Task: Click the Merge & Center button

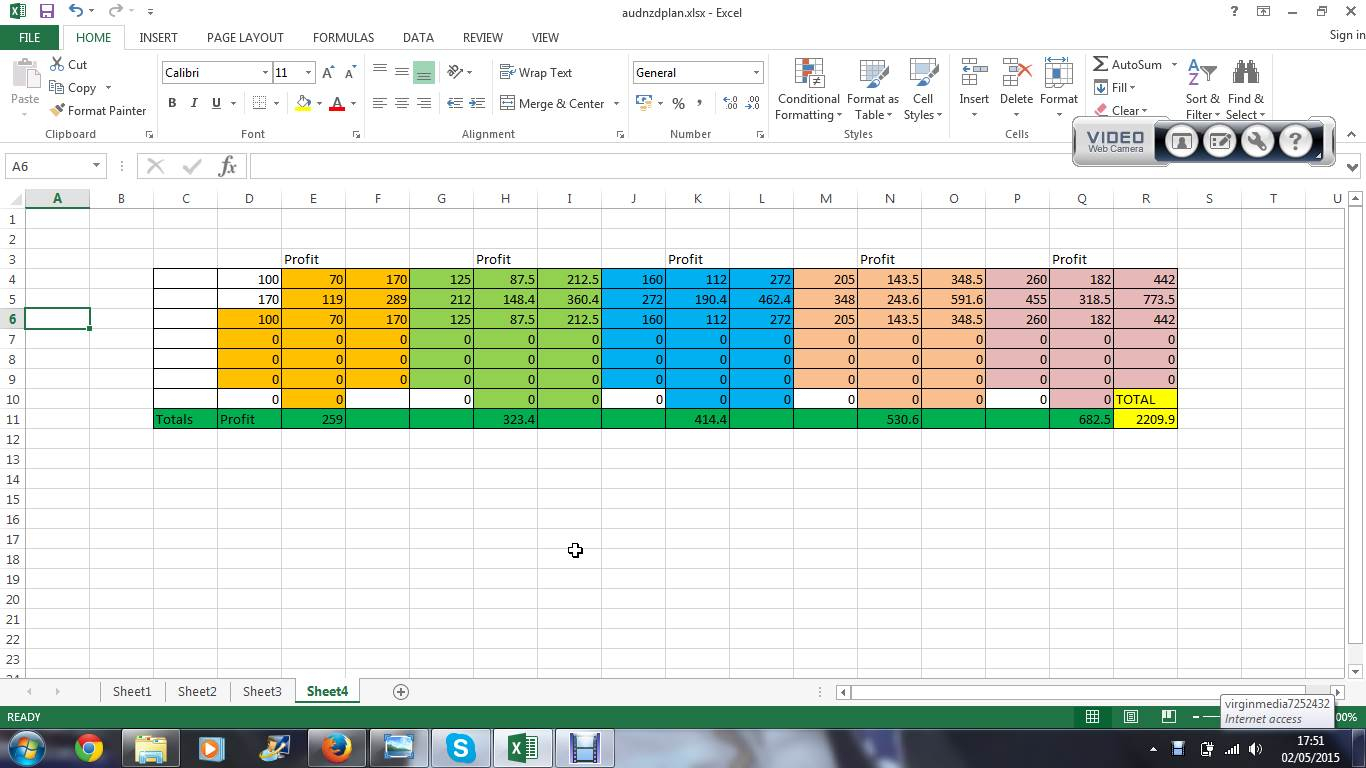Action: (x=552, y=103)
